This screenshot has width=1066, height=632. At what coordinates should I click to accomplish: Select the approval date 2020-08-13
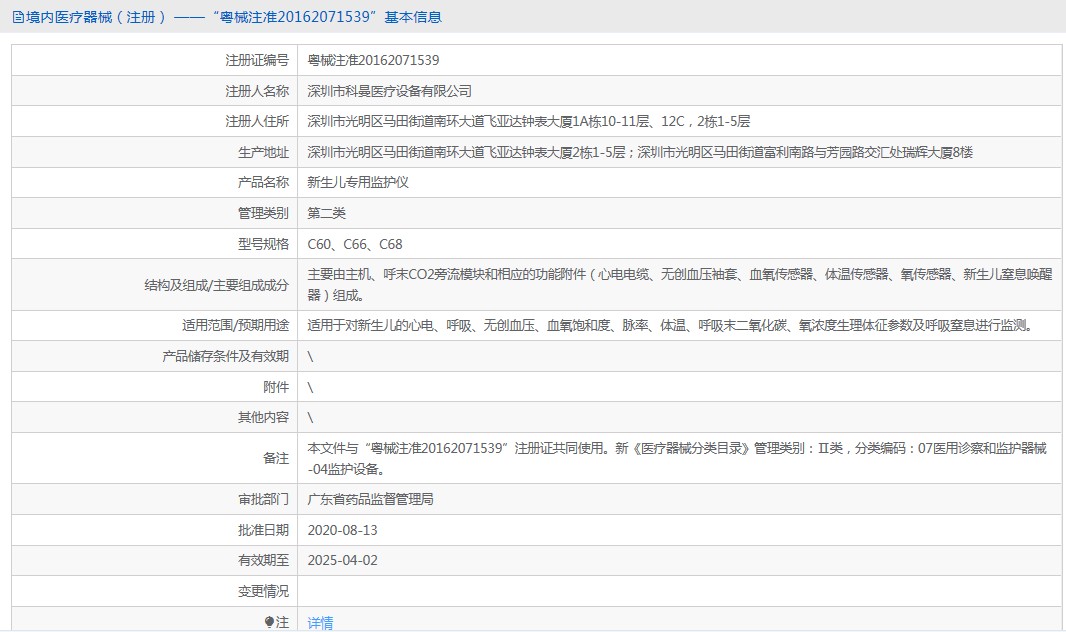(x=343, y=530)
